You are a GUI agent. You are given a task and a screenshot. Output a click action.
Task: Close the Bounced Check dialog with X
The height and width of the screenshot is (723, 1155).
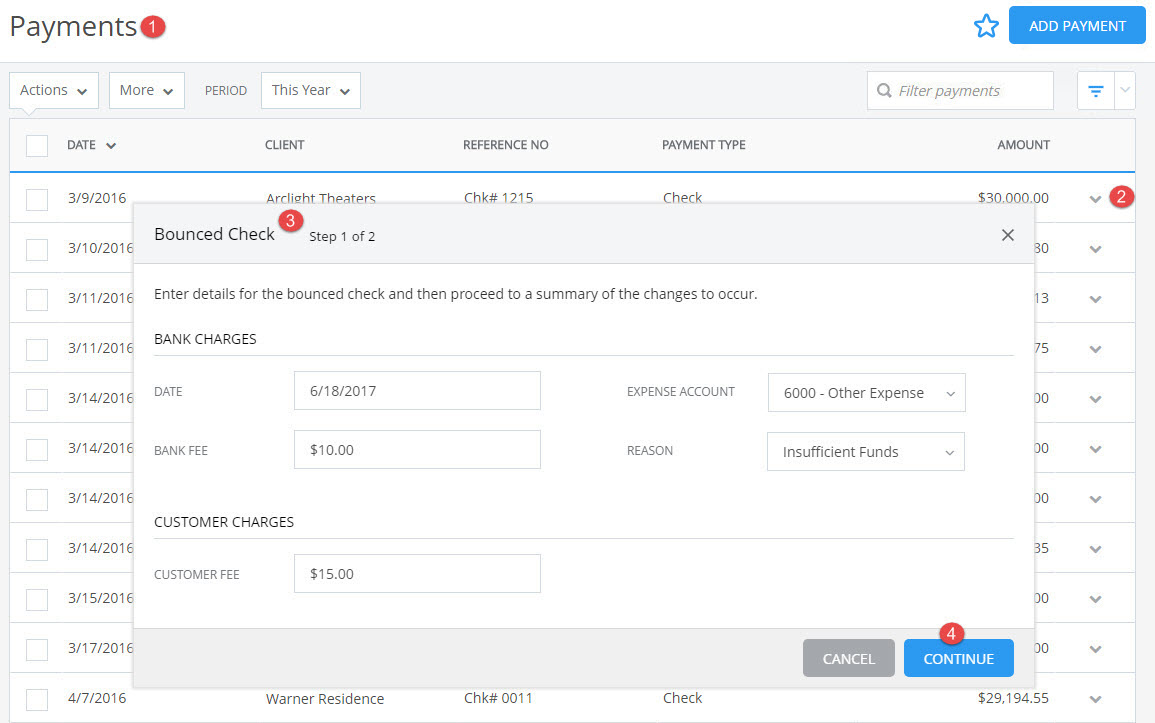coord(1008,234)
